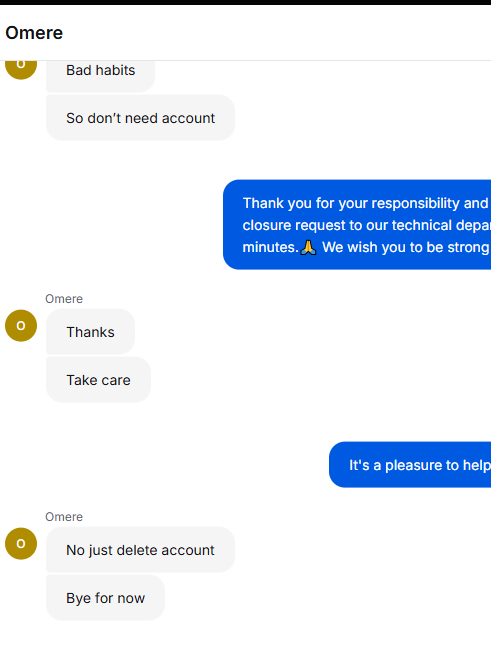Click the black bar at window top
The height and width of the screenshot is (648, 491).
pyautogui.click(x=246, y=2)
